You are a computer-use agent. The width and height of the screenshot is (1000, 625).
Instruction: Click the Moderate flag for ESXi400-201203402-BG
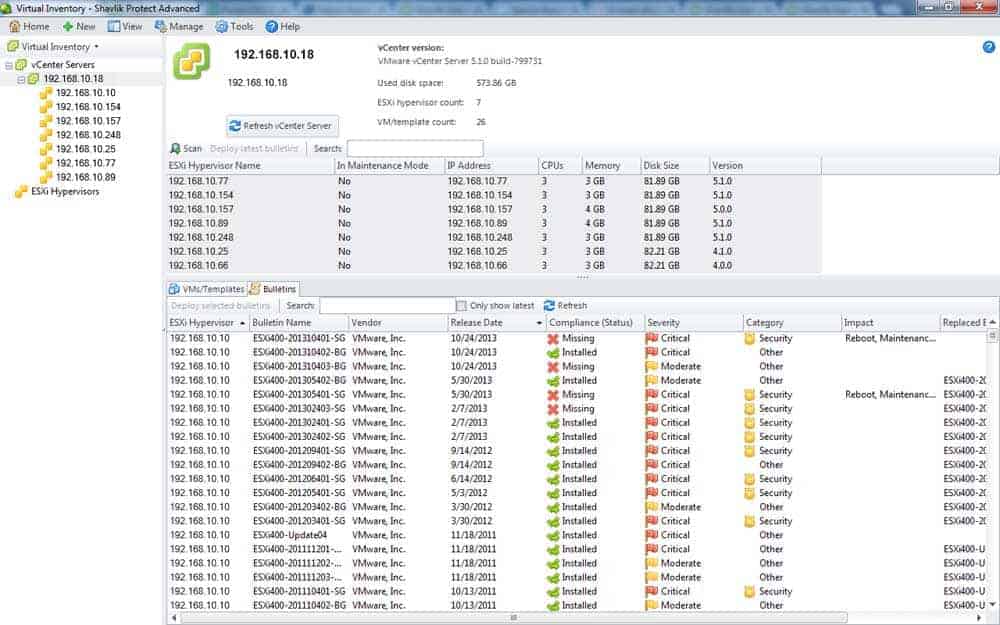pyautogui.click(x=652, y=507)
